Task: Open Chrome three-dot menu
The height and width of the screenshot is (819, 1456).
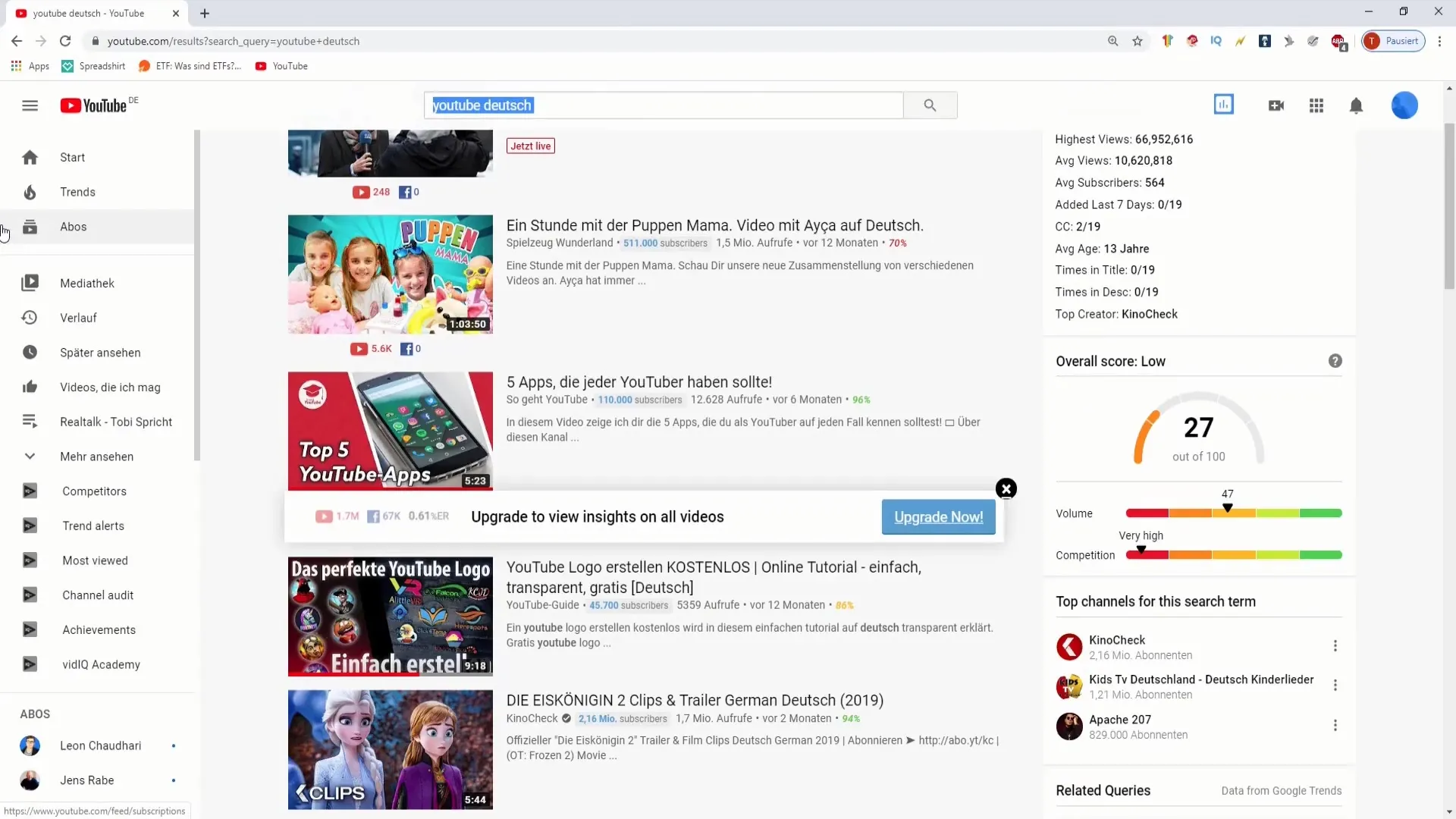Action: [1439, 41]
